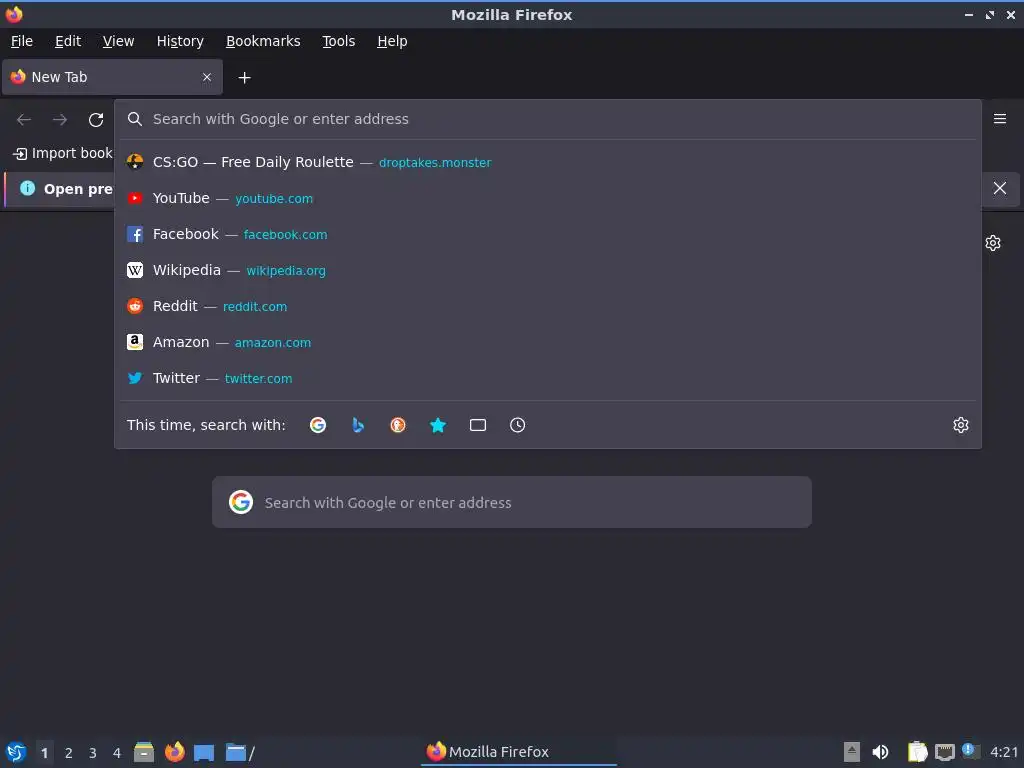
Task: Search bookmarks via the star icon
Action: point(438,425)
